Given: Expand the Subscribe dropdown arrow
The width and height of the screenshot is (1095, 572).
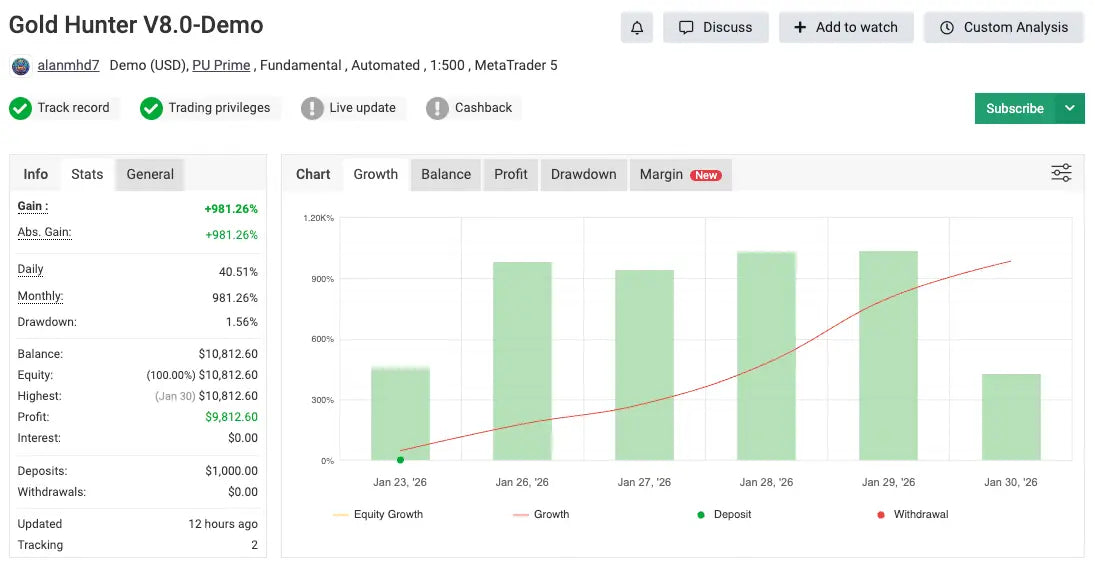Looking at the screenshot, I should pyautogui.click(x=1070, y=108).
